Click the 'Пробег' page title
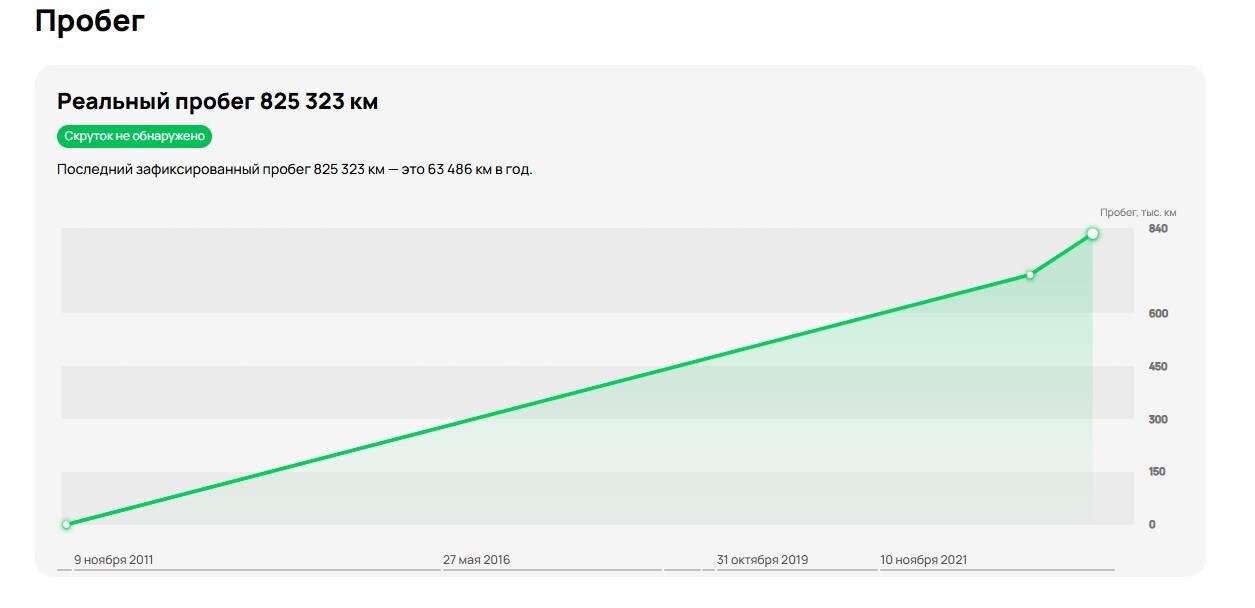This screenshot has height=608, width=1255. click(x=90, y=22)
